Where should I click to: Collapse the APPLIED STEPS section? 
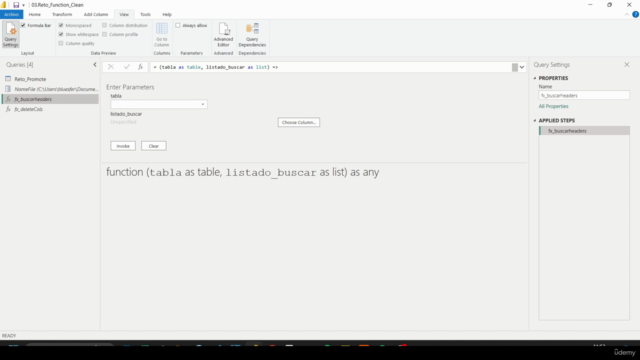pos(535,120)
